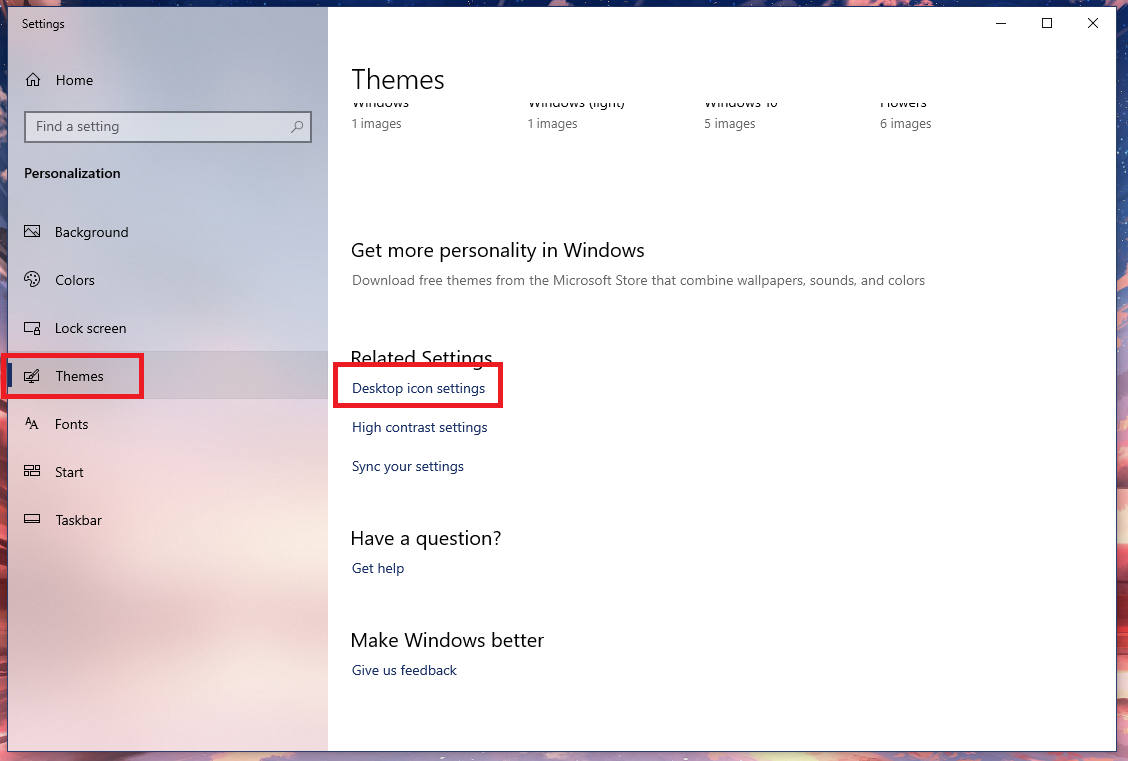
Task: Open the Start settings page
Action: pos(168,472)
